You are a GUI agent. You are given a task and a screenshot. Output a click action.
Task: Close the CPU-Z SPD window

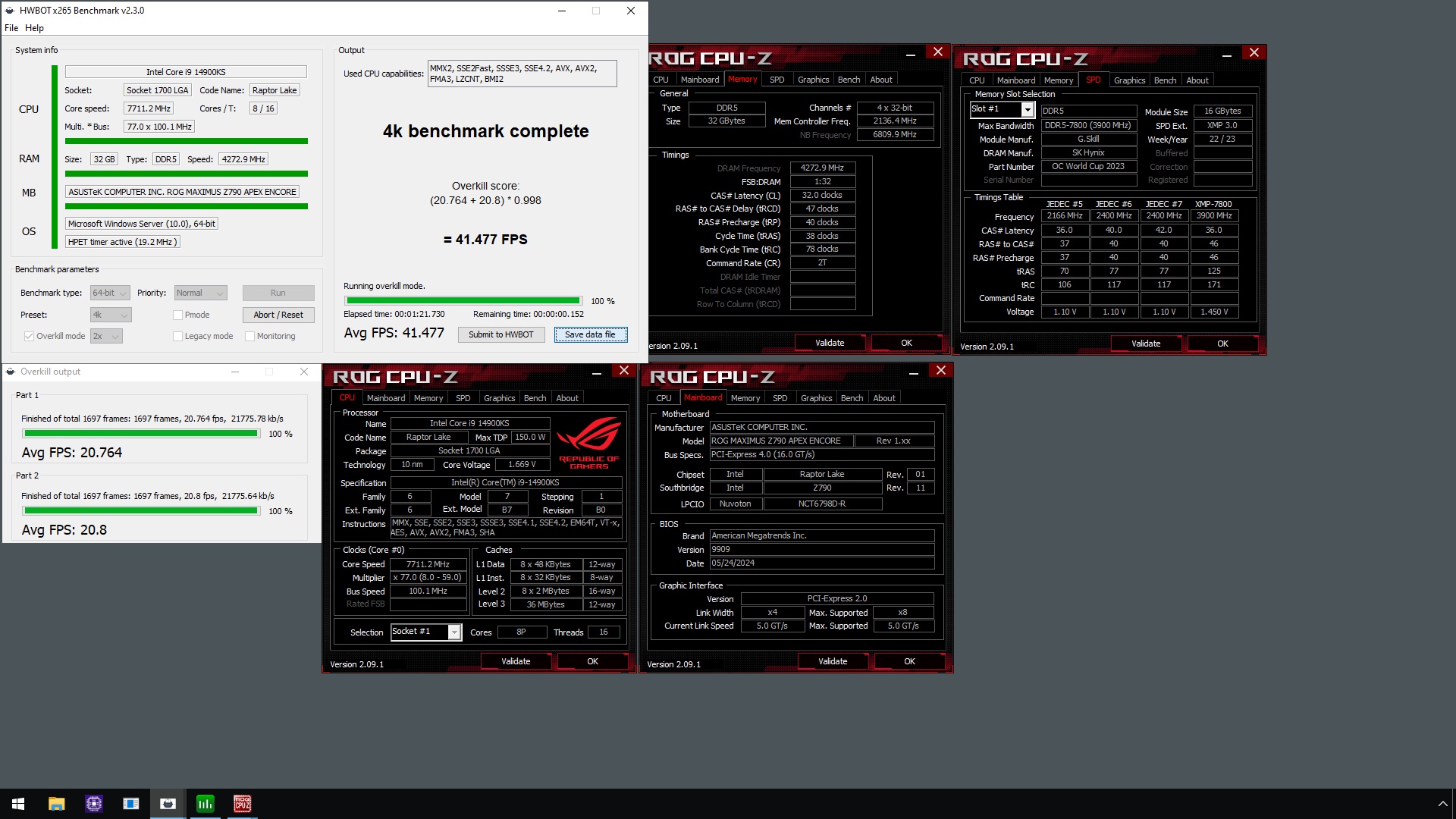[1254, 52]
